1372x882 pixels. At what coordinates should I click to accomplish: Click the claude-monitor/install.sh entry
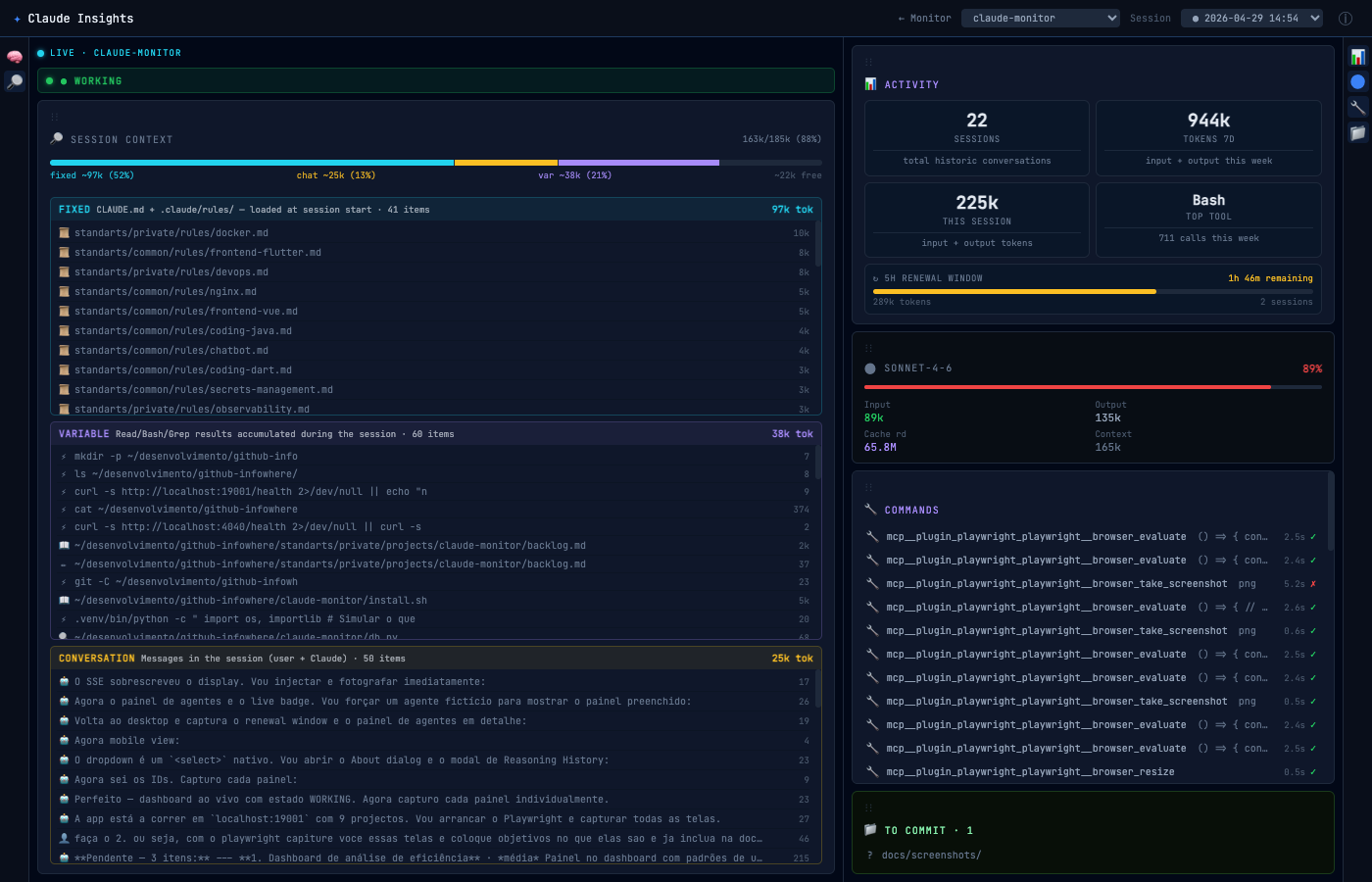434,601
